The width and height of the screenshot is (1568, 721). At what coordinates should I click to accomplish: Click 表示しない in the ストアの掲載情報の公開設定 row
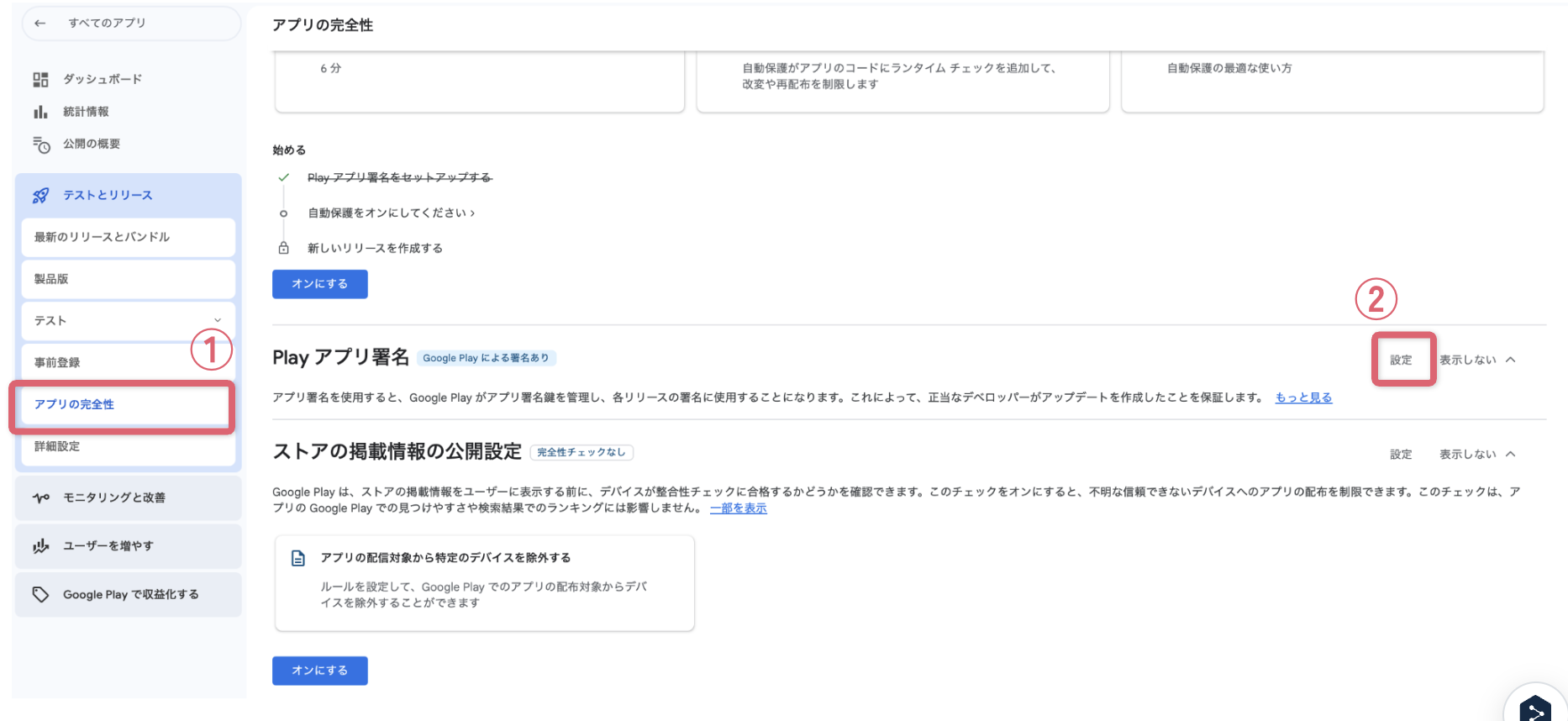1467,454
